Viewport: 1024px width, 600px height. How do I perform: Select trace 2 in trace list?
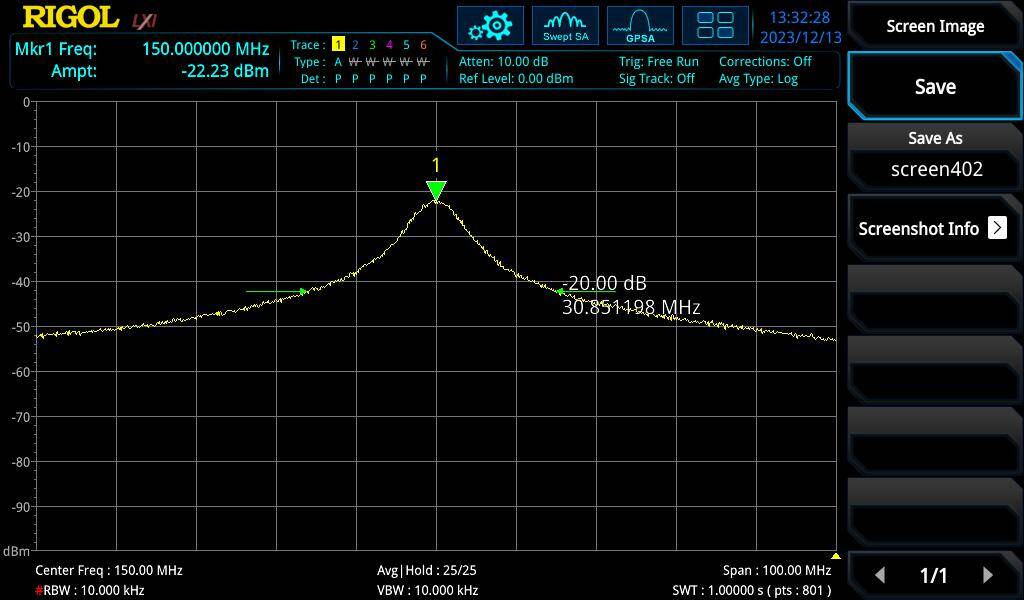pyautogui.click(x=355, y=45)
